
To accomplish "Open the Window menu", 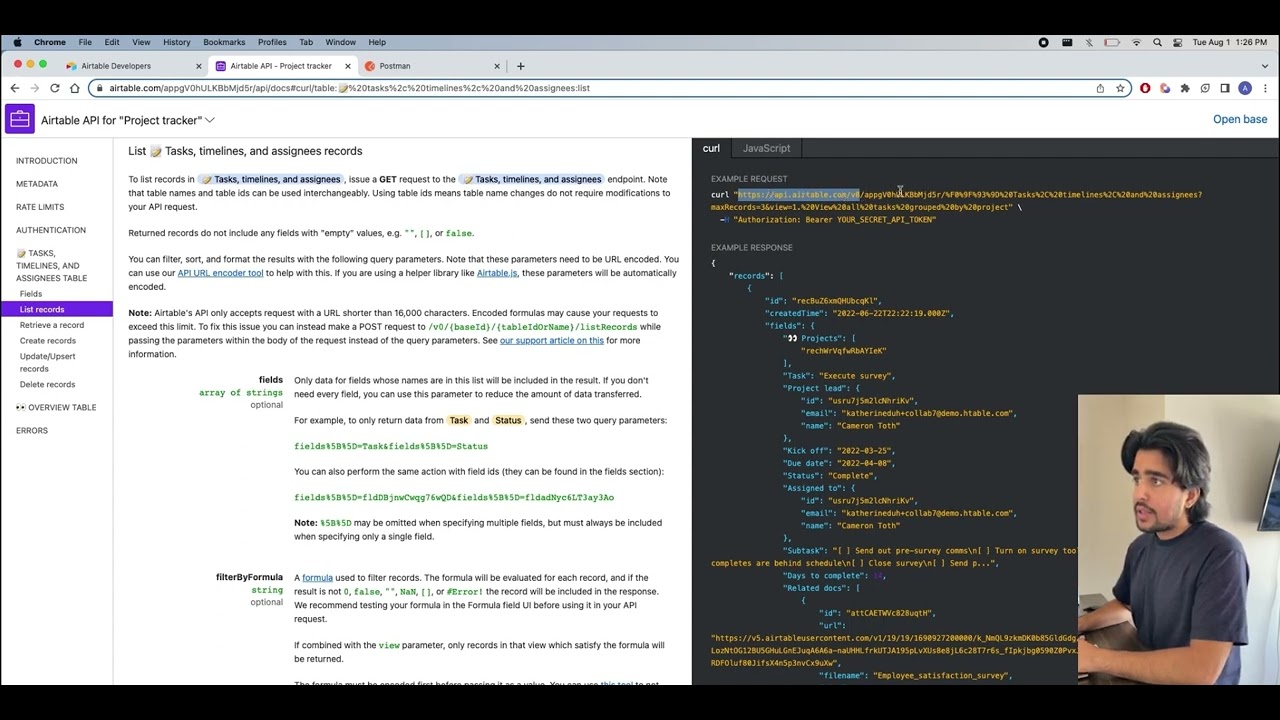I will click(x=340, y=42).
